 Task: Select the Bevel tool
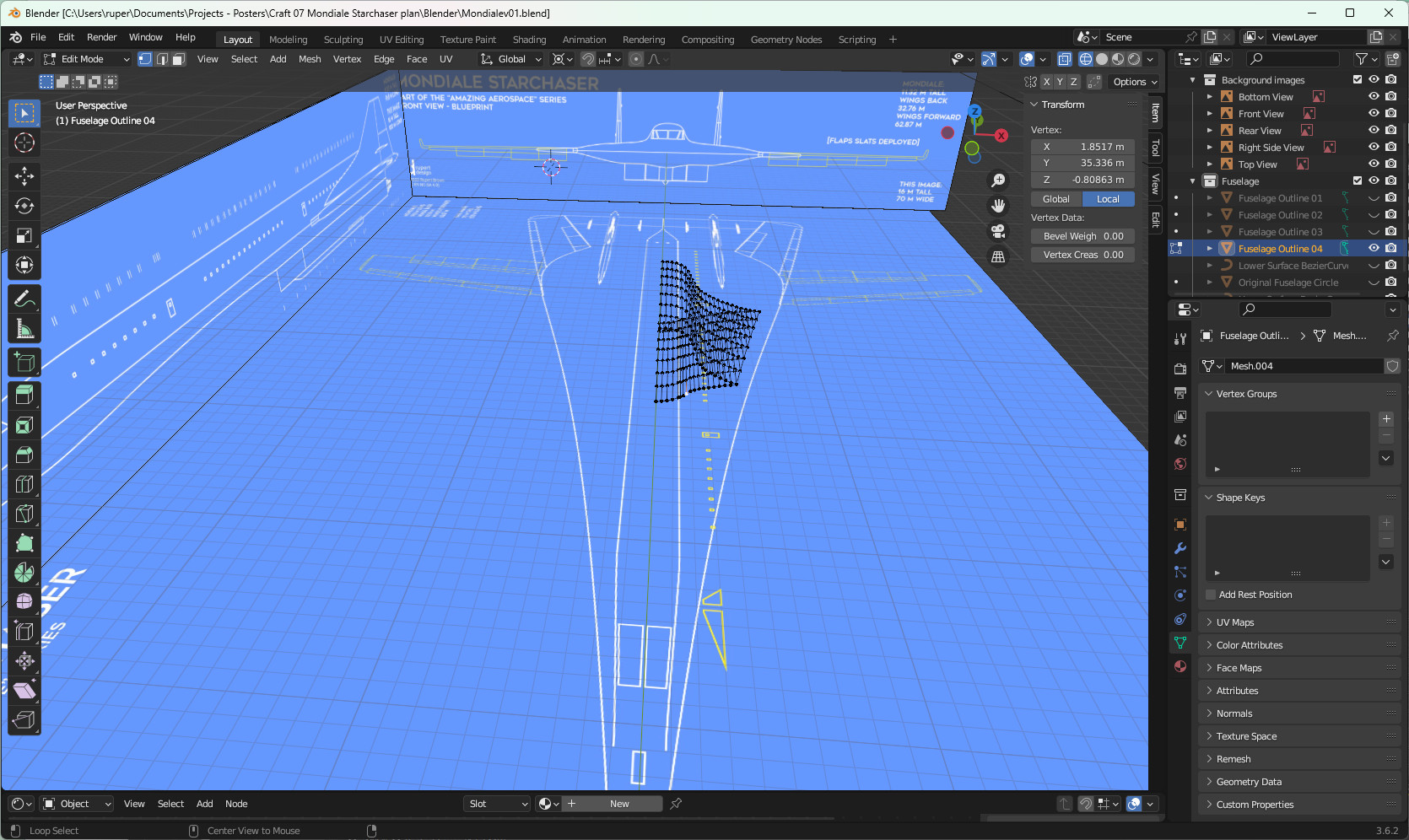24,455
